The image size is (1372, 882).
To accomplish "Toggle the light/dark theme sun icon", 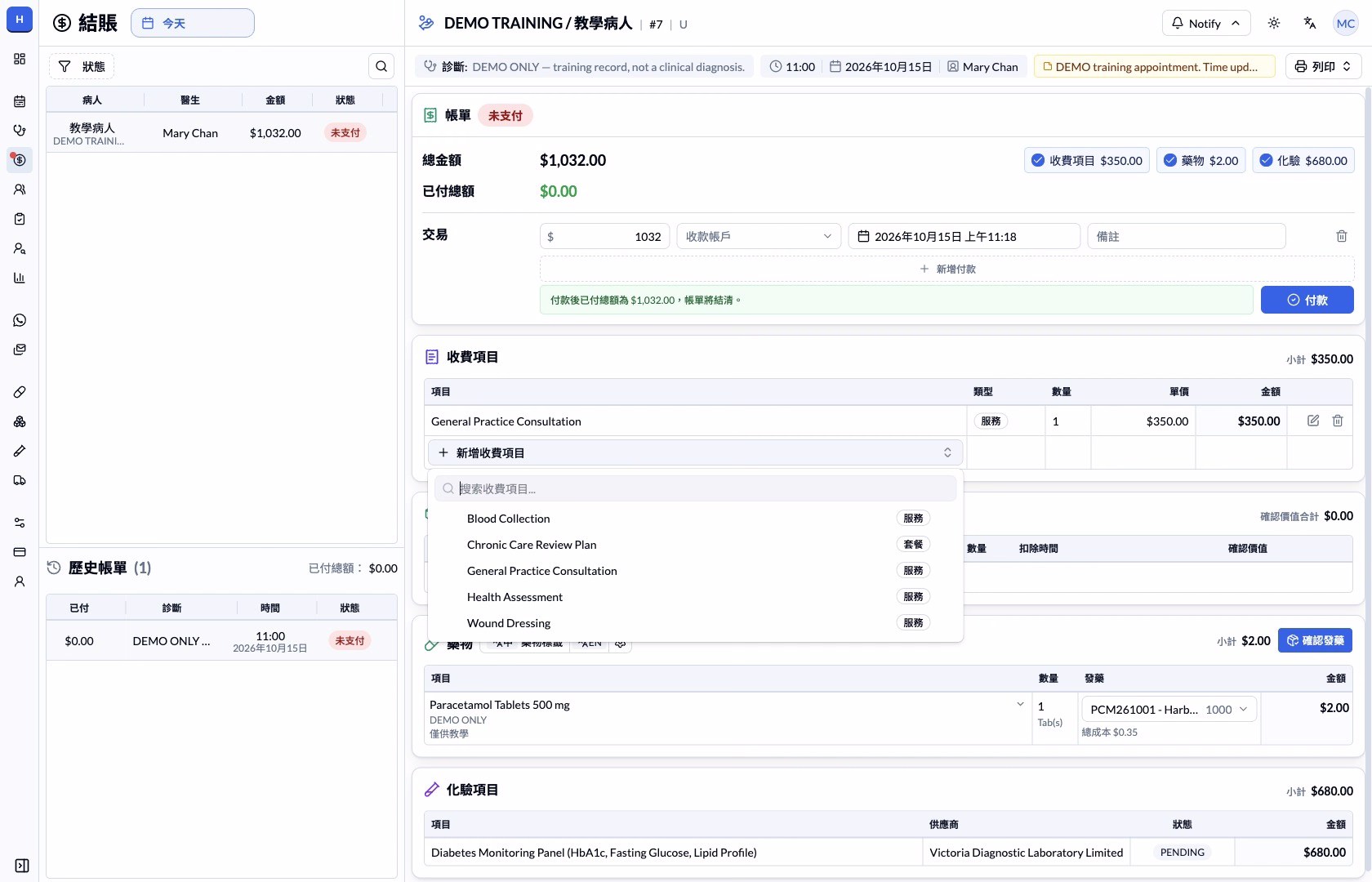I will [1274, 23].
